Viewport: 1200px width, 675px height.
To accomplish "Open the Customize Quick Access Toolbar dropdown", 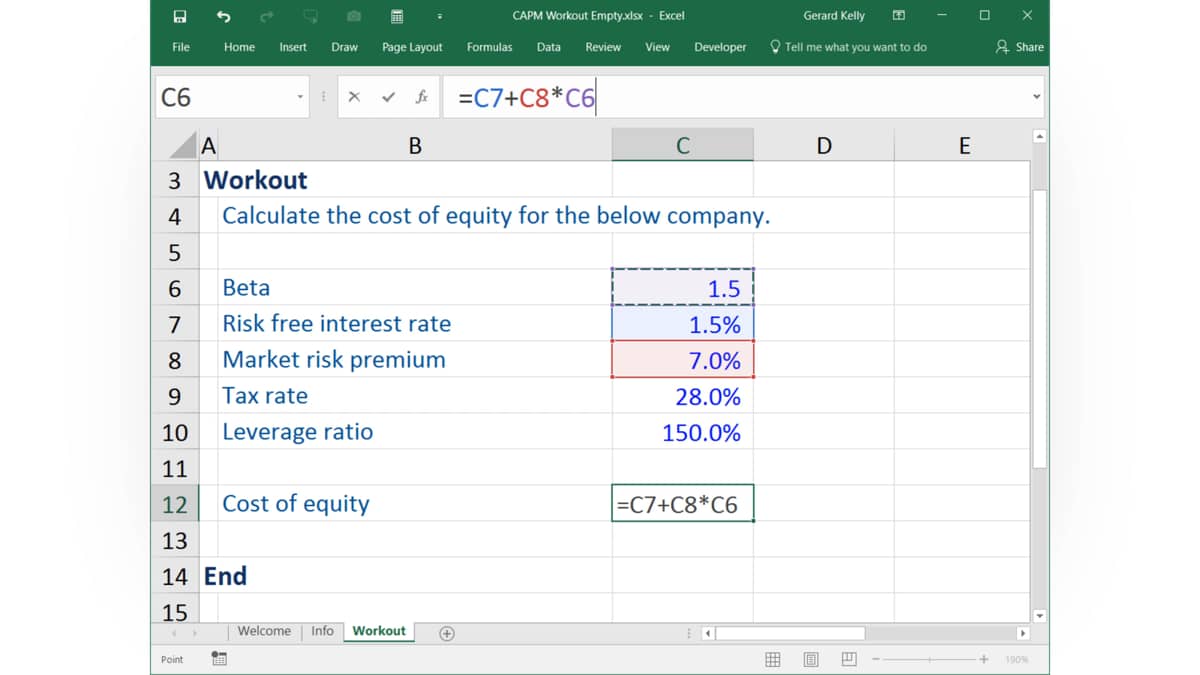I will click(x=440, y=16).
